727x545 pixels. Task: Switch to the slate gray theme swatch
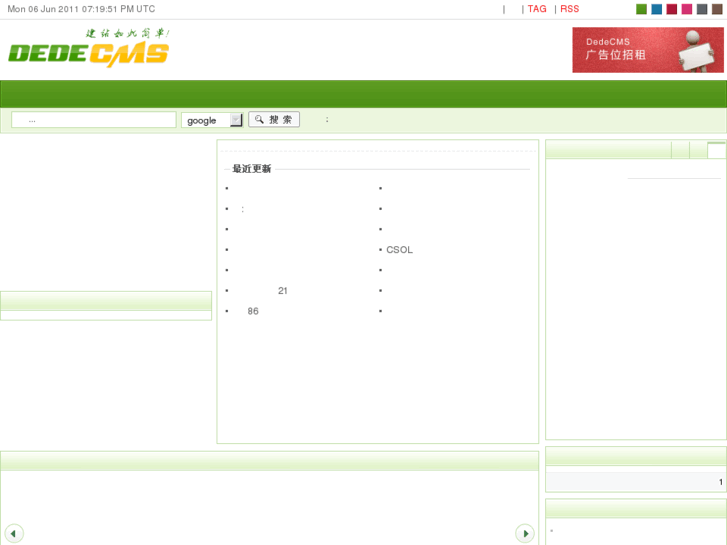pyautogui.click(x=702, y=9)
